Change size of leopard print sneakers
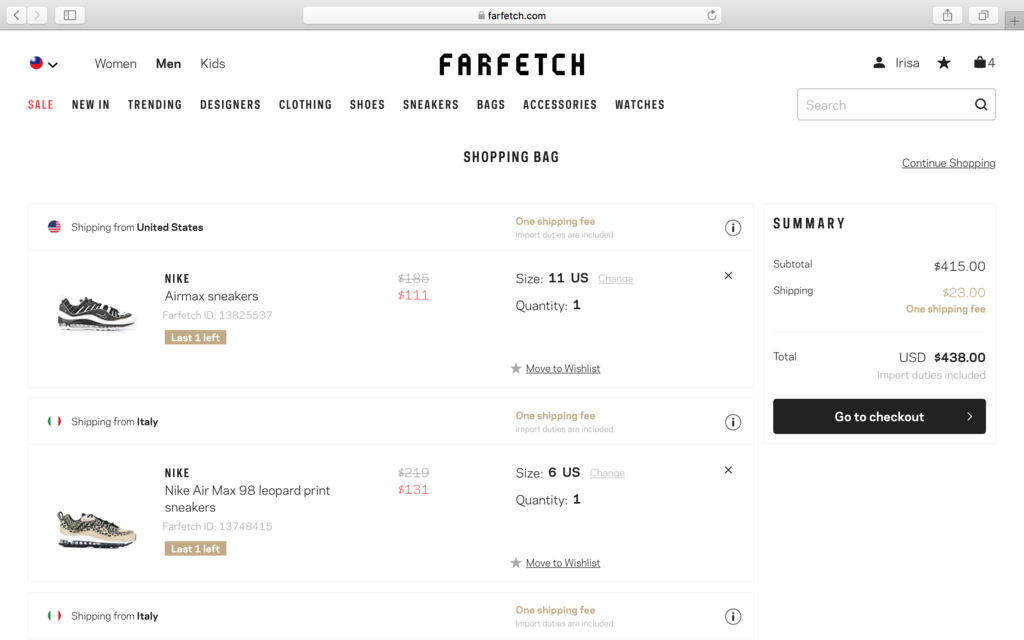Viewport: 1024px width, 640px height. pyautogui.click(x=607, y=473)
